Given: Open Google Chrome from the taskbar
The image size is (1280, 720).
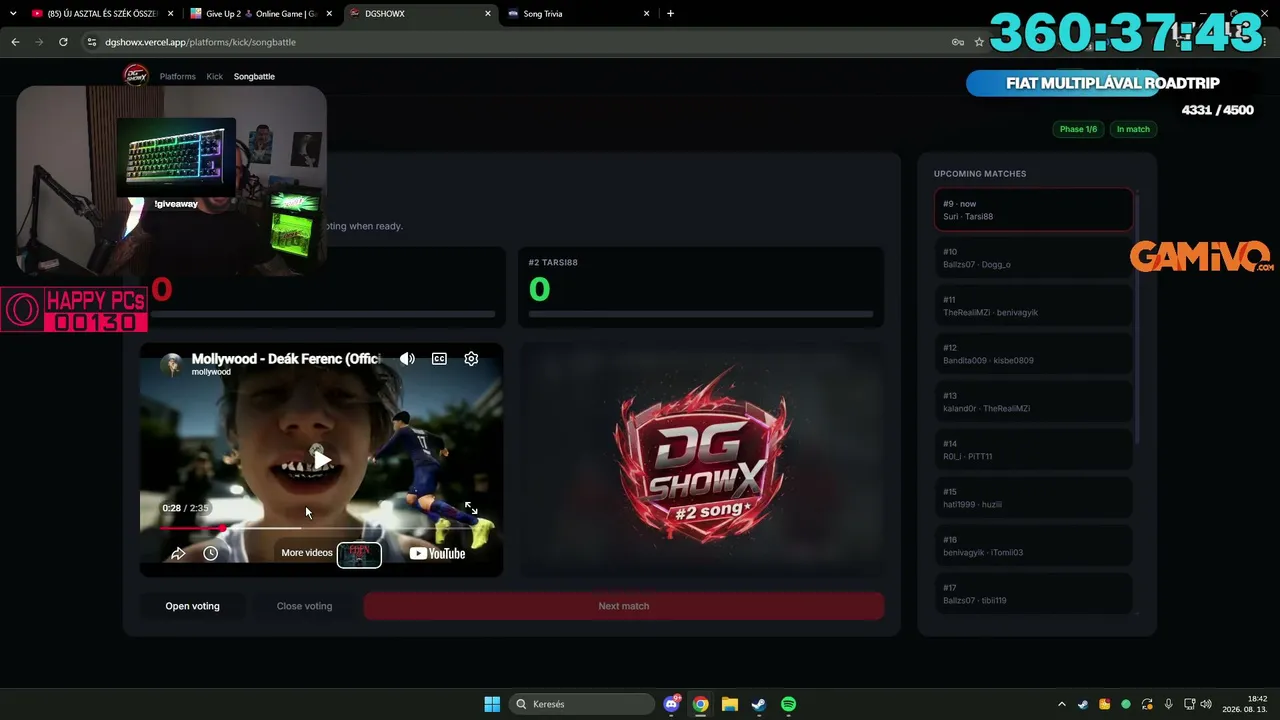Looking at the screenshot, I should point(701,704).
